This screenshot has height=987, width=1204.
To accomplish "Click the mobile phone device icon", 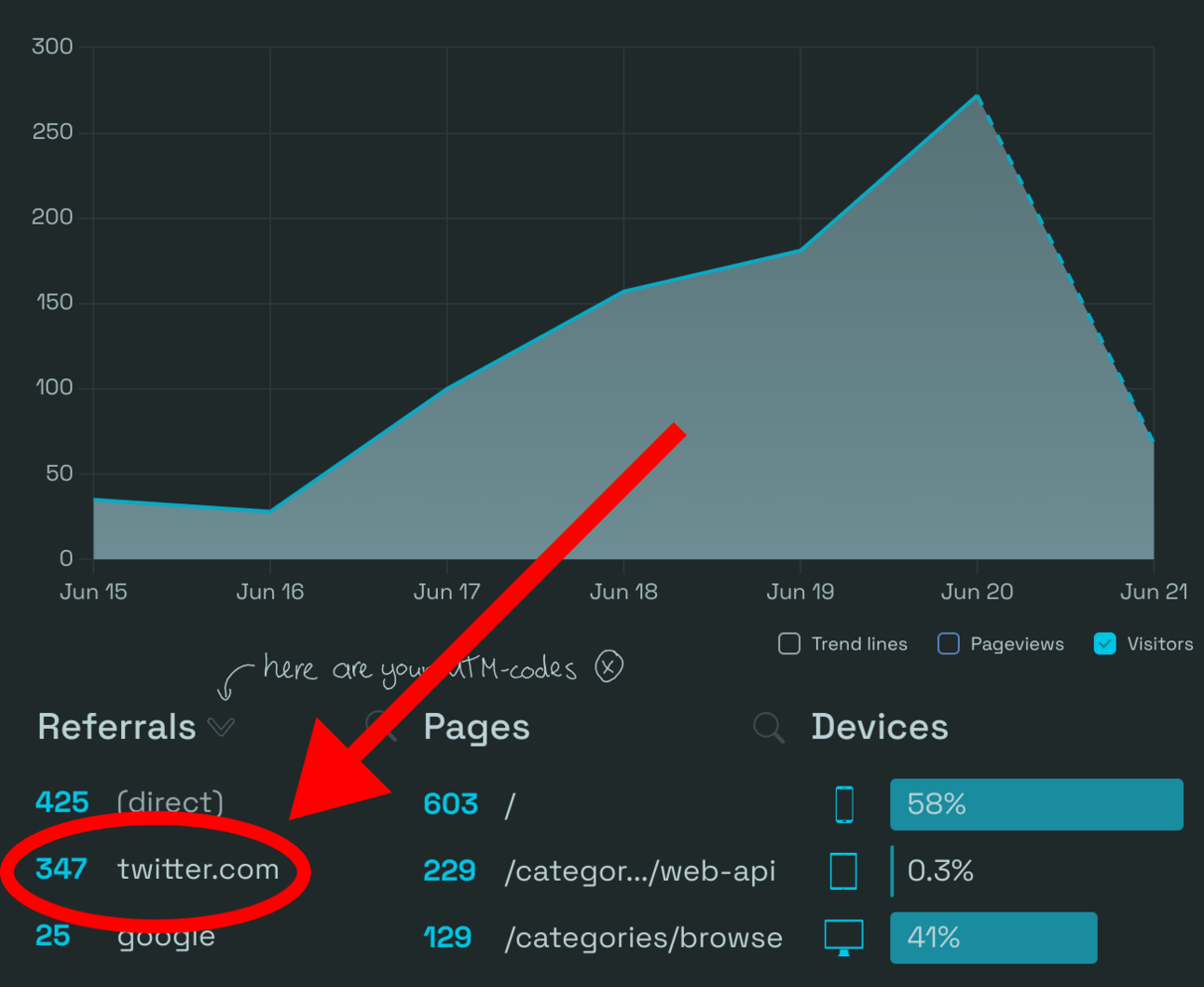I will (844, 804).
